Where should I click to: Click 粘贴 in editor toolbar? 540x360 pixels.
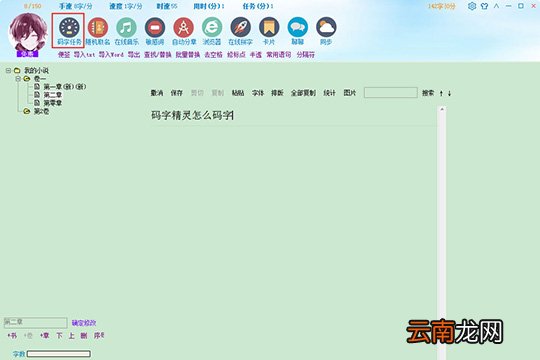click(238, 93)
